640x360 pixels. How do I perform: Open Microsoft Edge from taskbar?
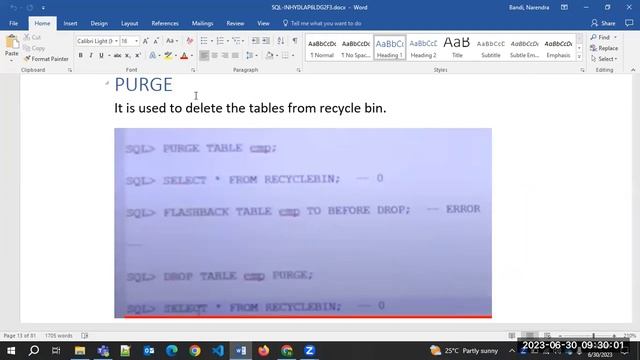(172, 351)
